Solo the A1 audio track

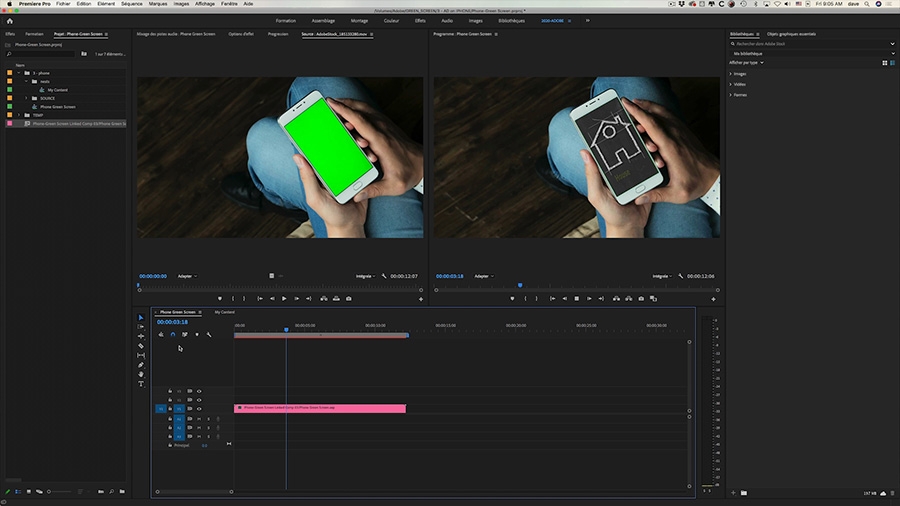pyautogui.click(x=208, y=419)
